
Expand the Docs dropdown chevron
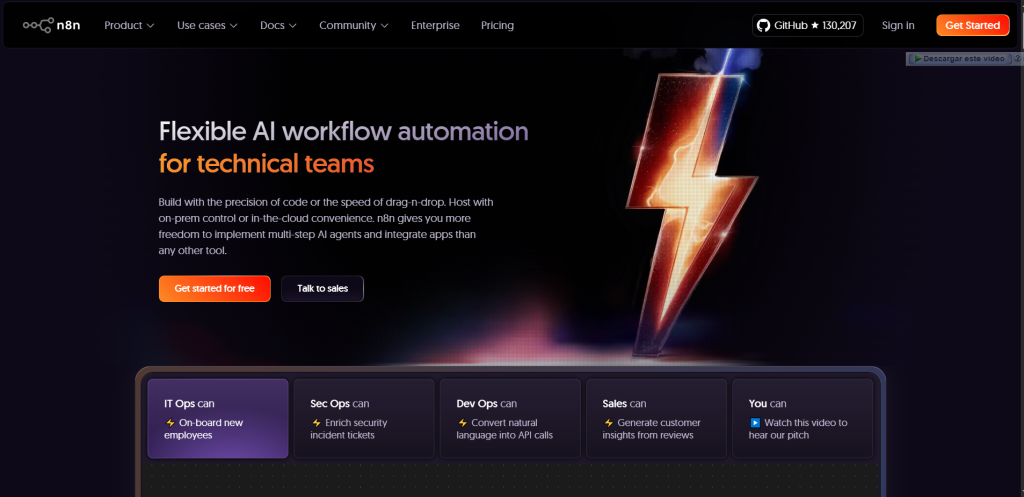tap(293, 25)
